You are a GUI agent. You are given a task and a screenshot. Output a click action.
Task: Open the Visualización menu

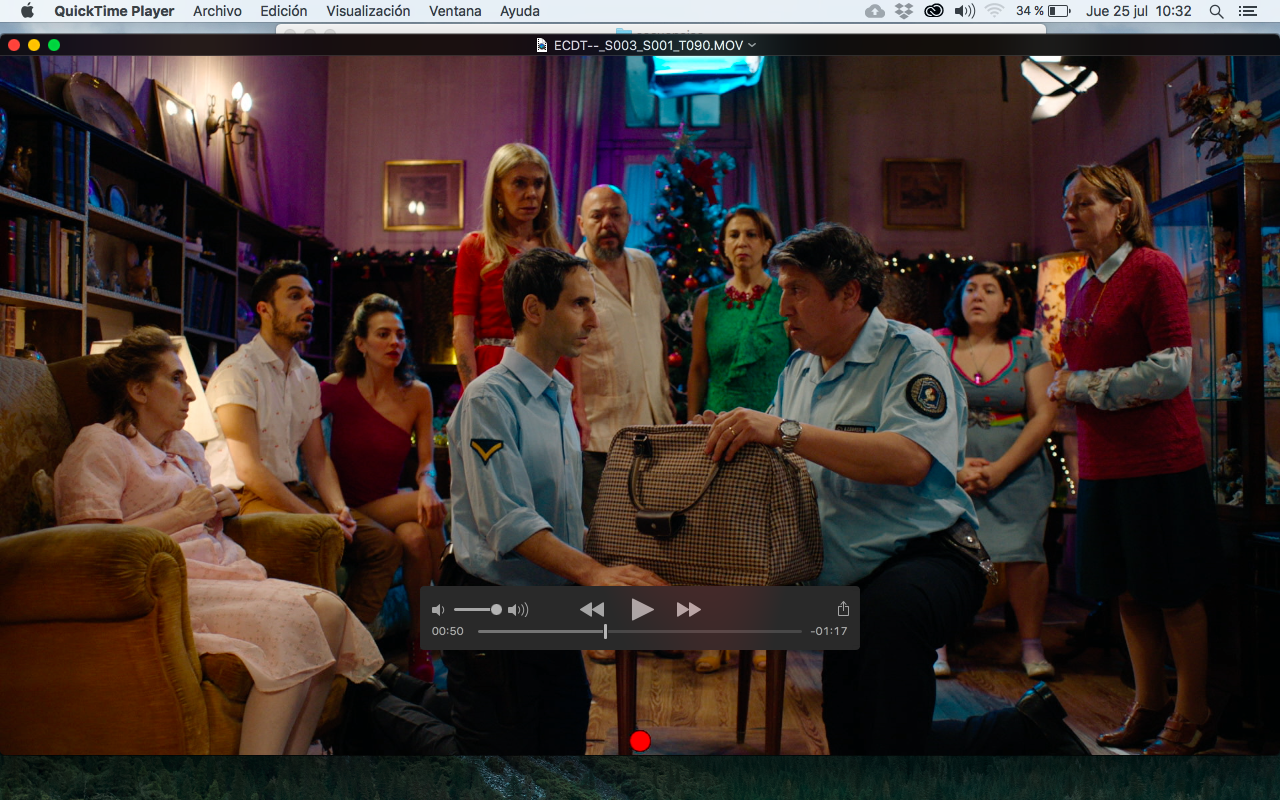click(x=368, y=11)
